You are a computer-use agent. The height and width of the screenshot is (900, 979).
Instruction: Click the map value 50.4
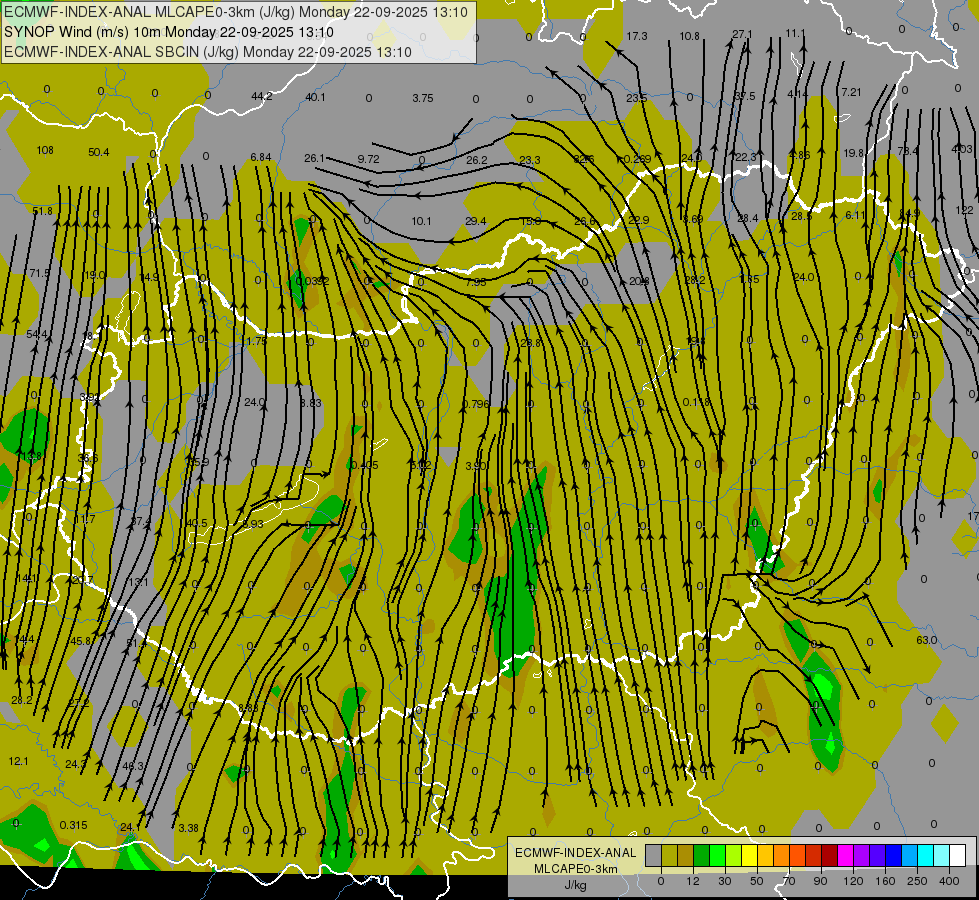point(99,152)
